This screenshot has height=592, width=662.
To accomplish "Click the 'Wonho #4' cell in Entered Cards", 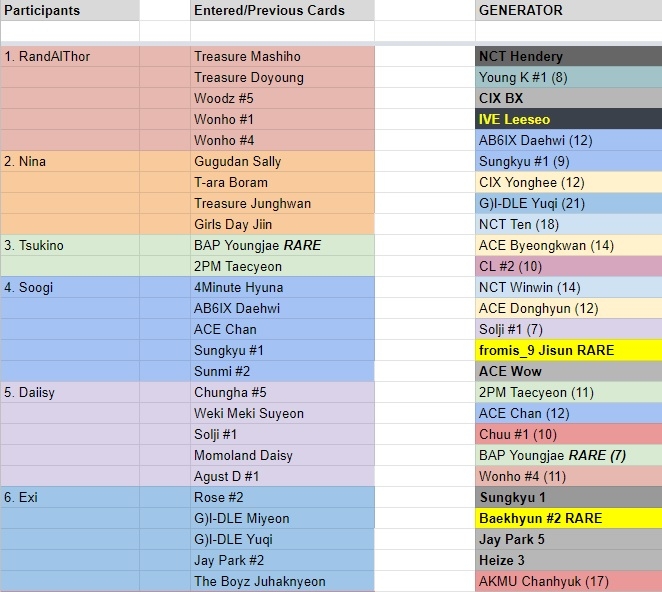I will pyautogui.click(x=282, y=140).
